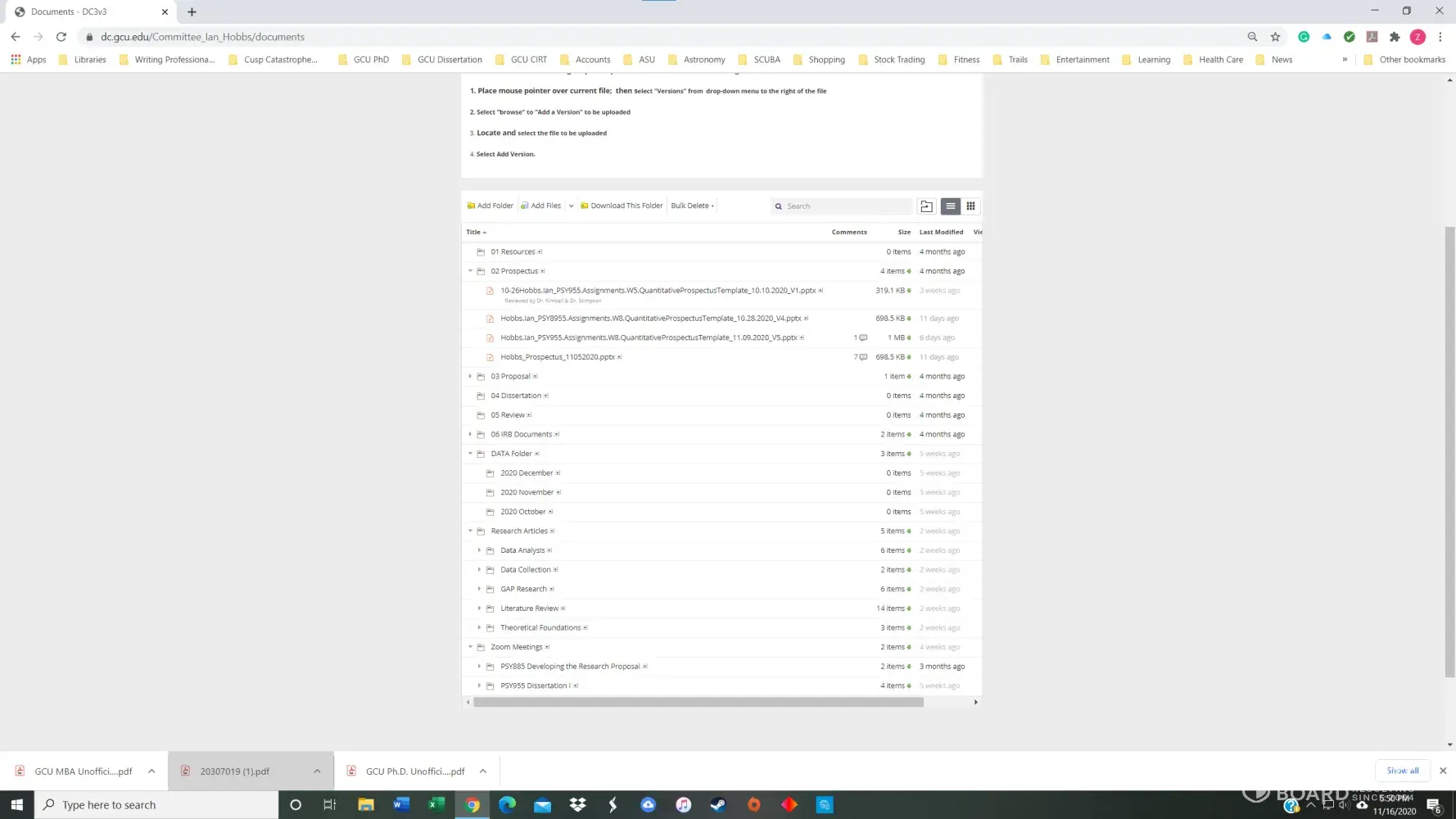Go back with the browser Back arrow
Image resolution: width=1456 pixels, height=819 pixels.
(16, 37)
